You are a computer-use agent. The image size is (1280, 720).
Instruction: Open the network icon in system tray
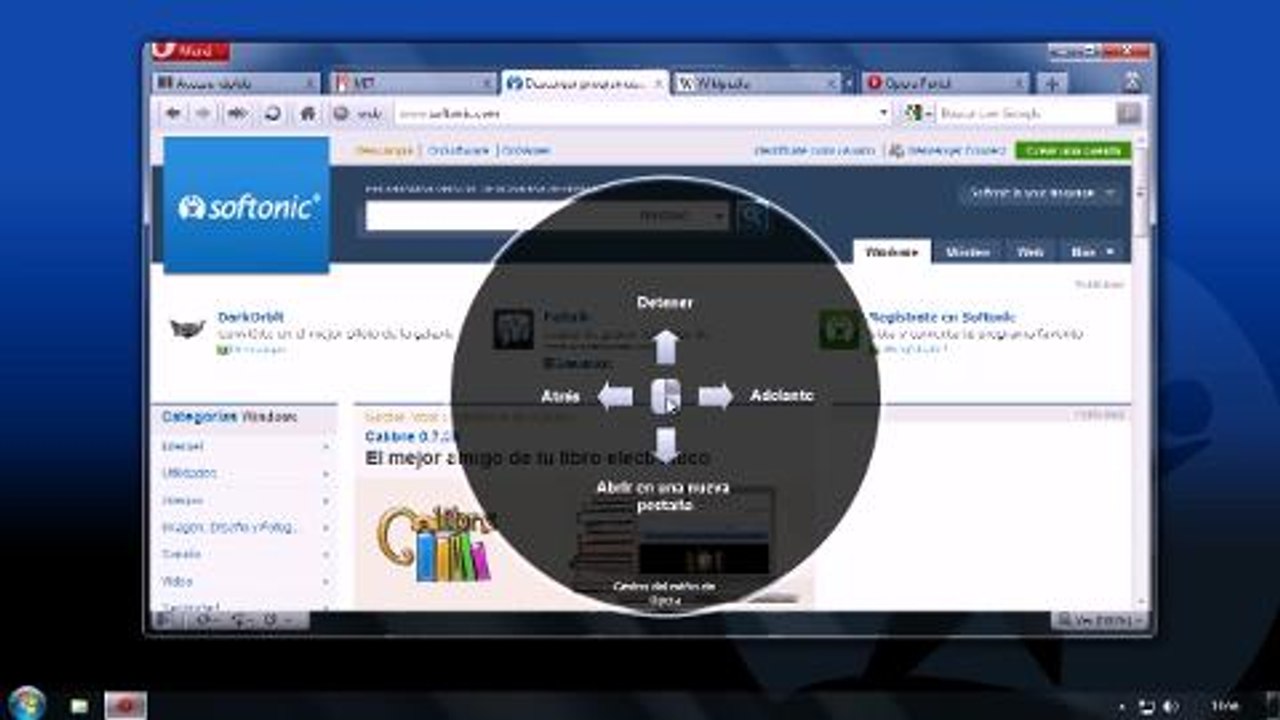pyautogui.click(x=1146, y=706)
